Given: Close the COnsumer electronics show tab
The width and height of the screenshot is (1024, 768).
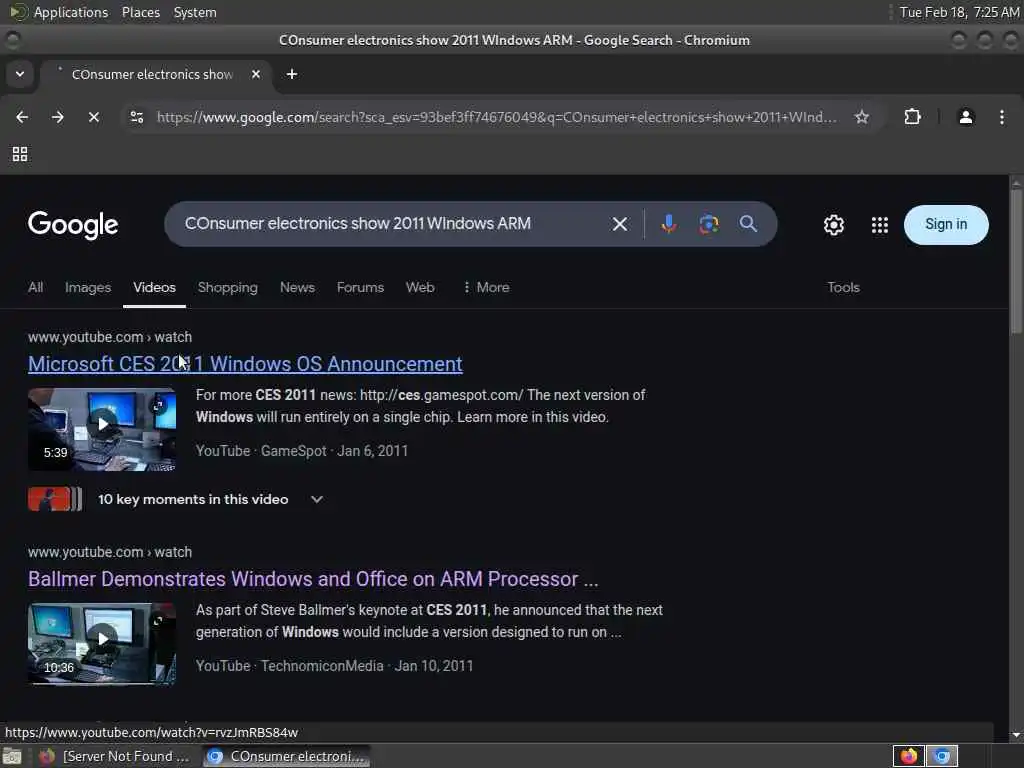Looking at the screenshot, I should click(x=256, y=74).
